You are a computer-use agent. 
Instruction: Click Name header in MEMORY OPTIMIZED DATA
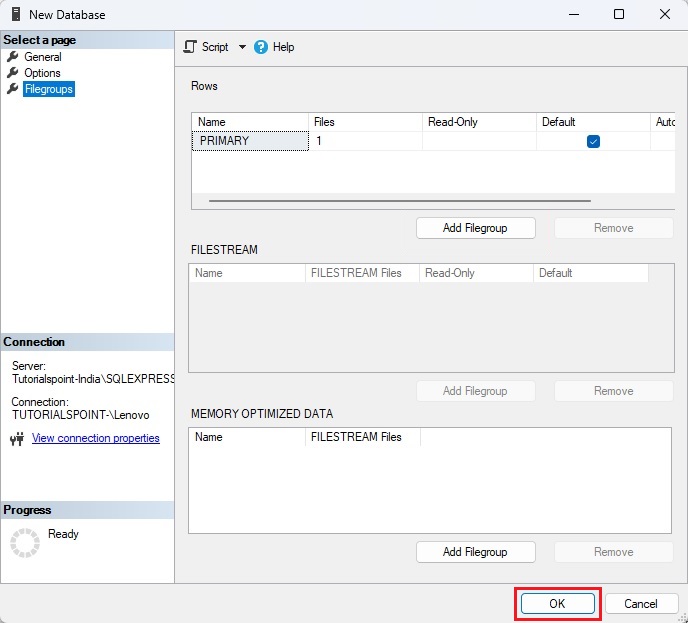pos(247,437)
